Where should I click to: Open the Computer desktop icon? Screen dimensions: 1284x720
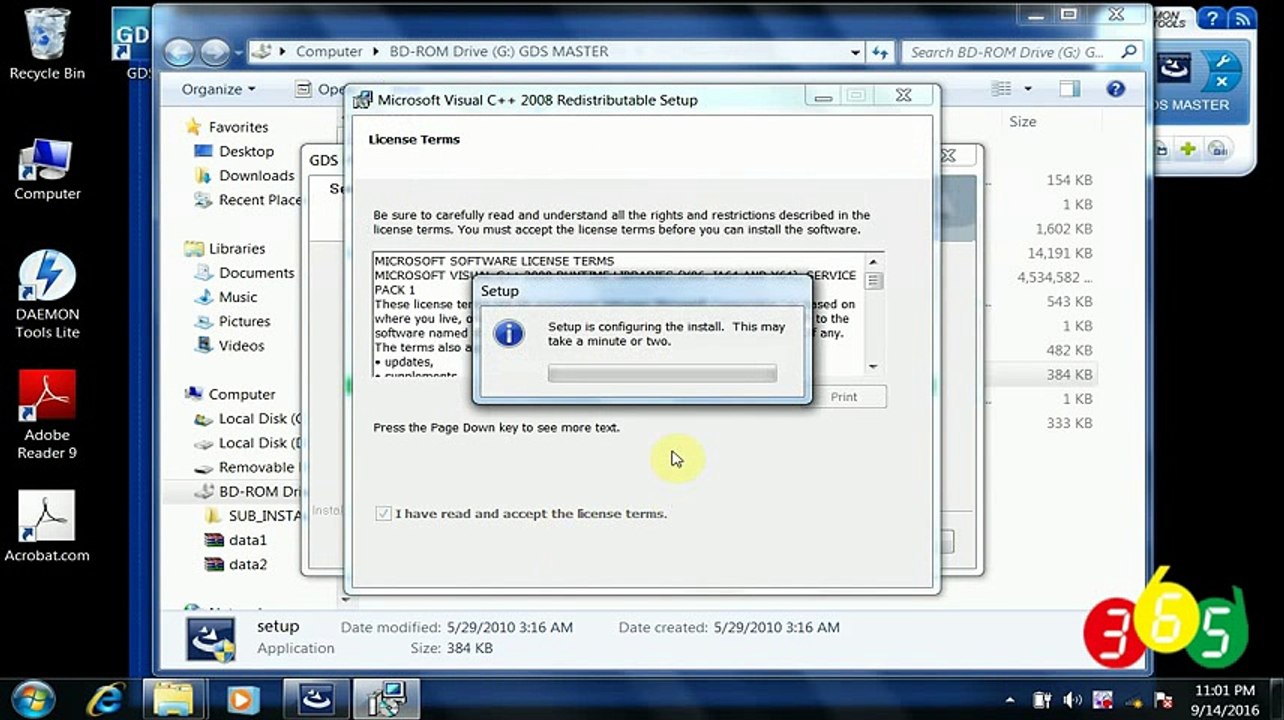(x=47, y=168)
